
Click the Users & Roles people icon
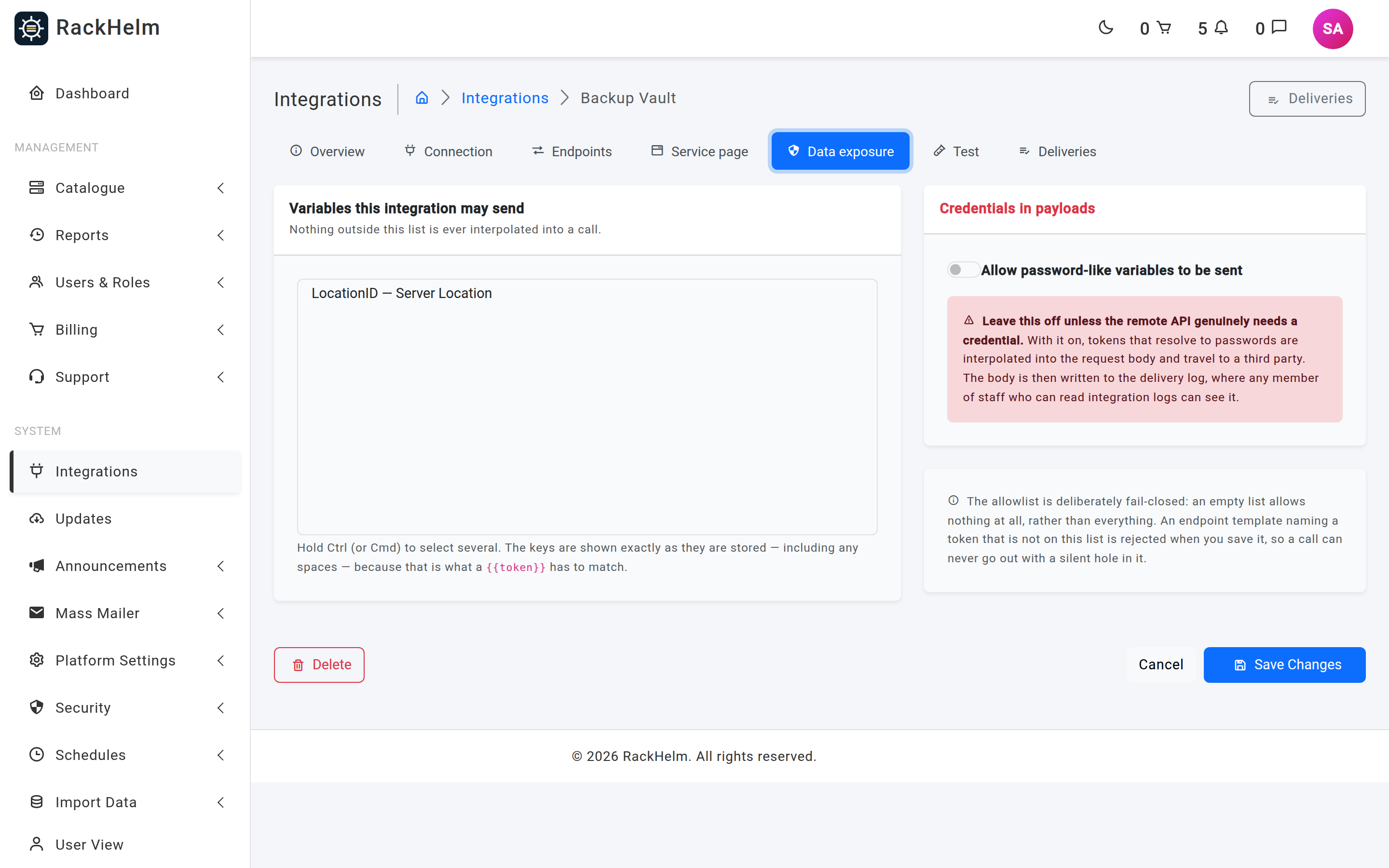(x=37, y=282)
